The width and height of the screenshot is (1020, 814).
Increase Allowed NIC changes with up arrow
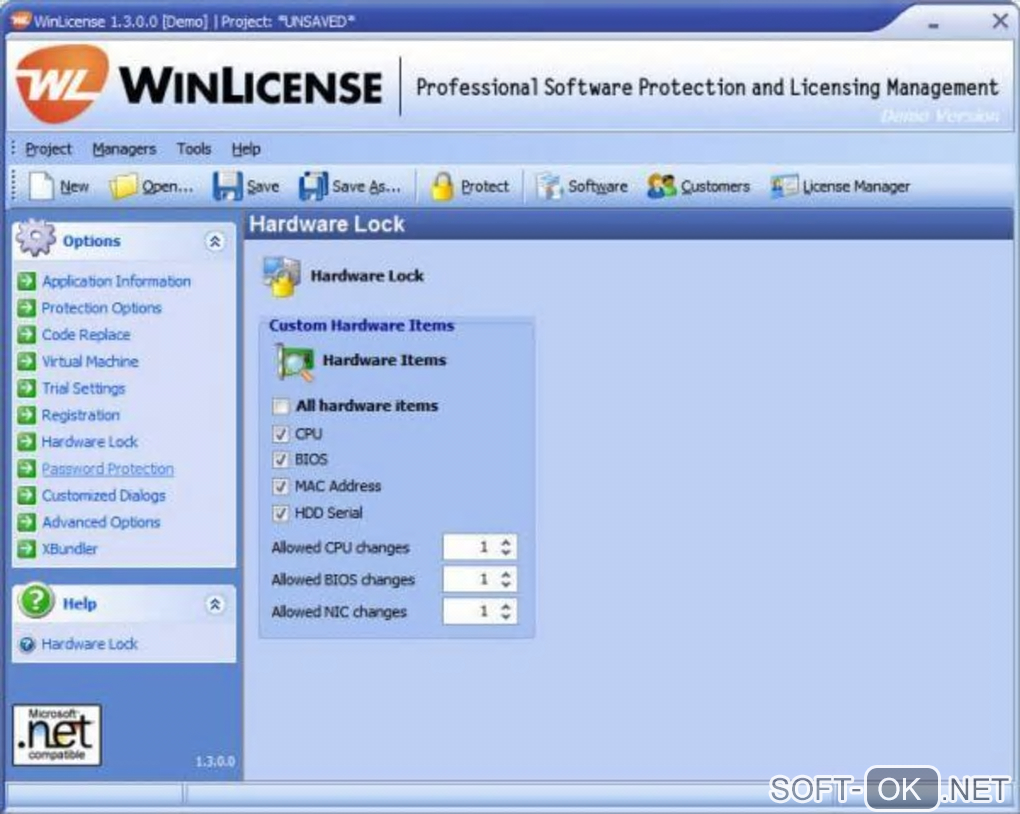click(506, 606)
